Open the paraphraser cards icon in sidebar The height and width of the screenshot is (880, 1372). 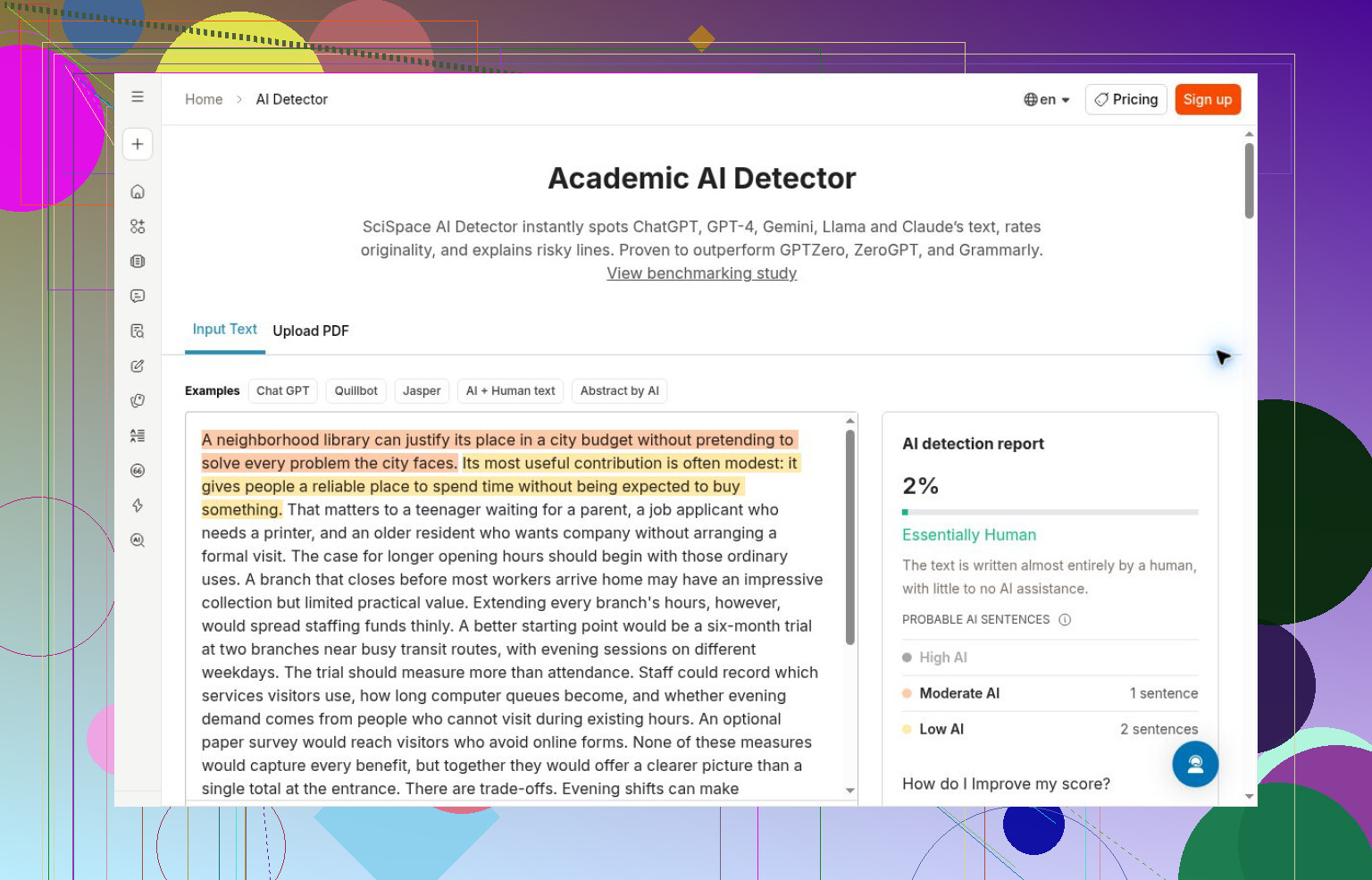pos(138,400)
